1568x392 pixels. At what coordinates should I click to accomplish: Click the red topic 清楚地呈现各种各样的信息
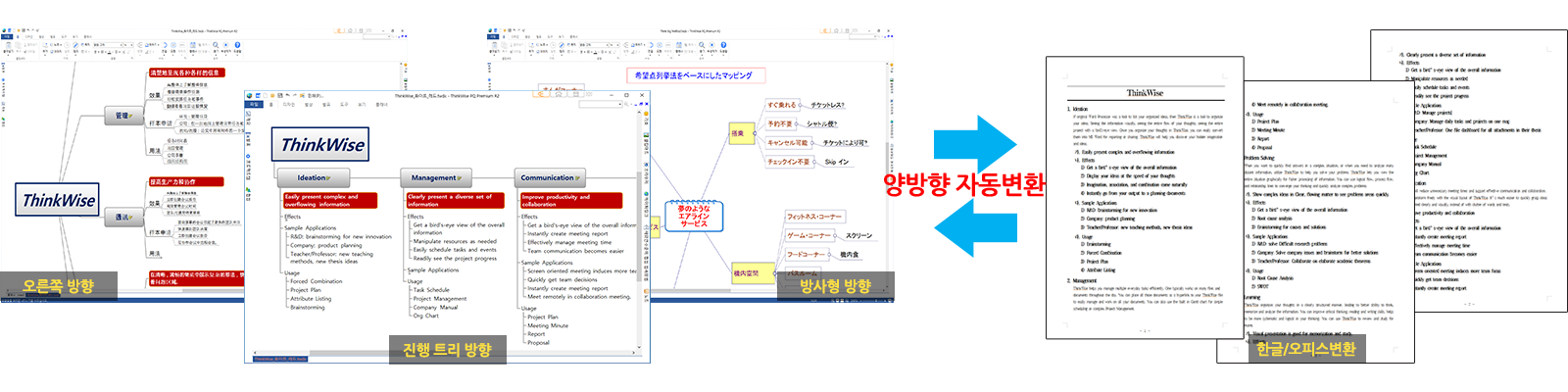tap(185, 73)
